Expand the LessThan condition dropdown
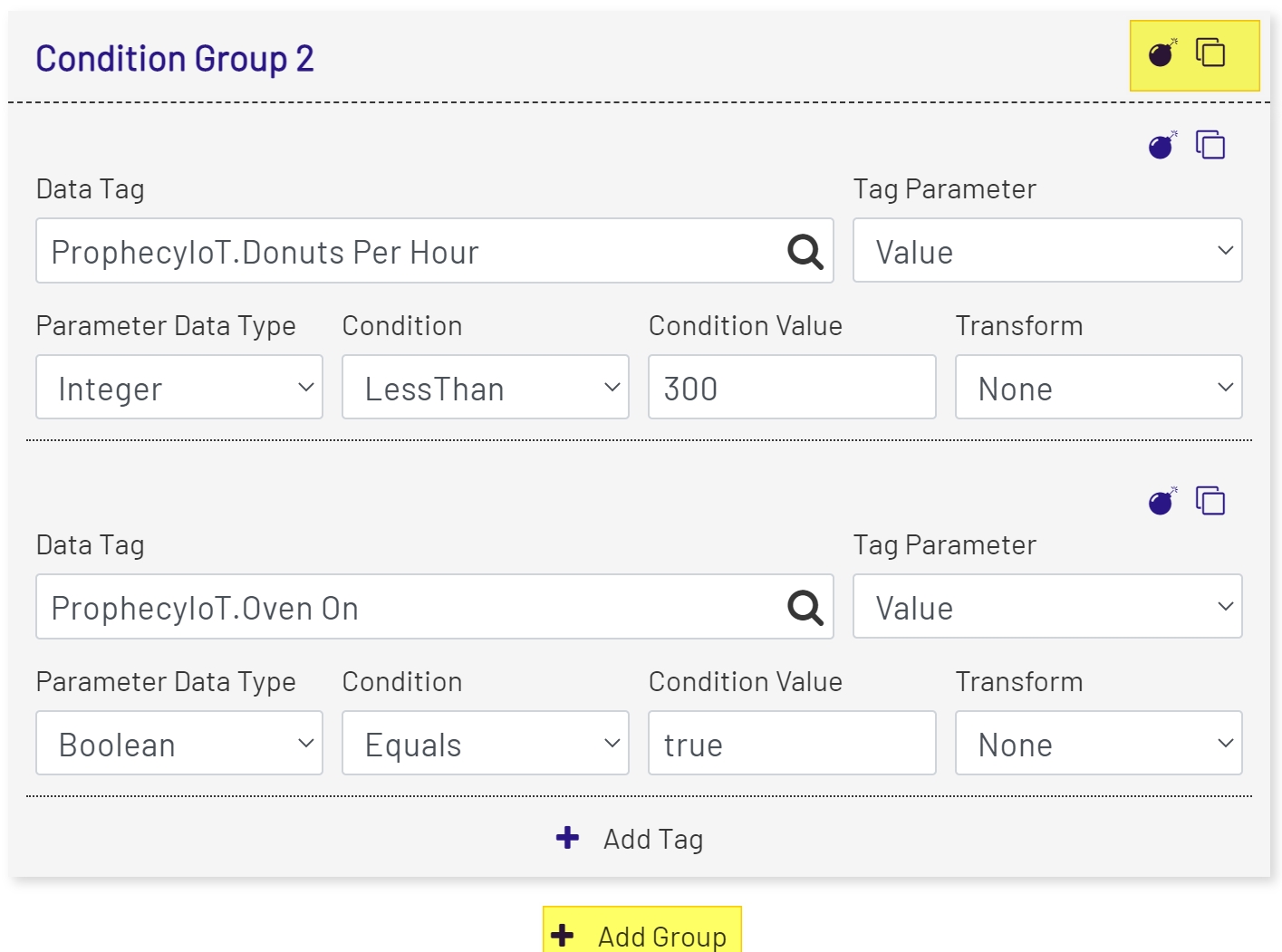This screenshot has height=952, width=1282. point(485,388)
